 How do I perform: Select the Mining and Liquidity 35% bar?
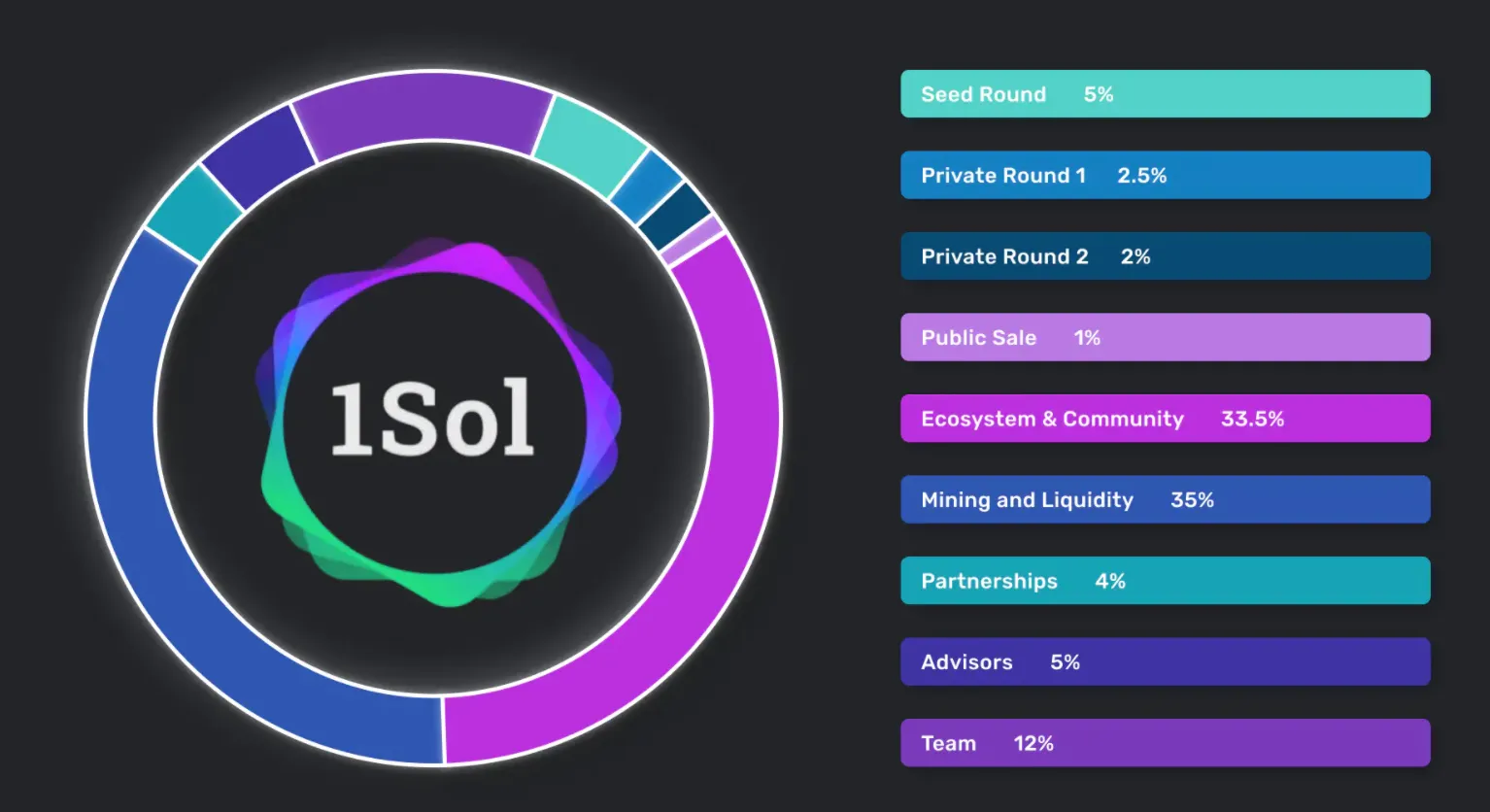[1165, 499]
